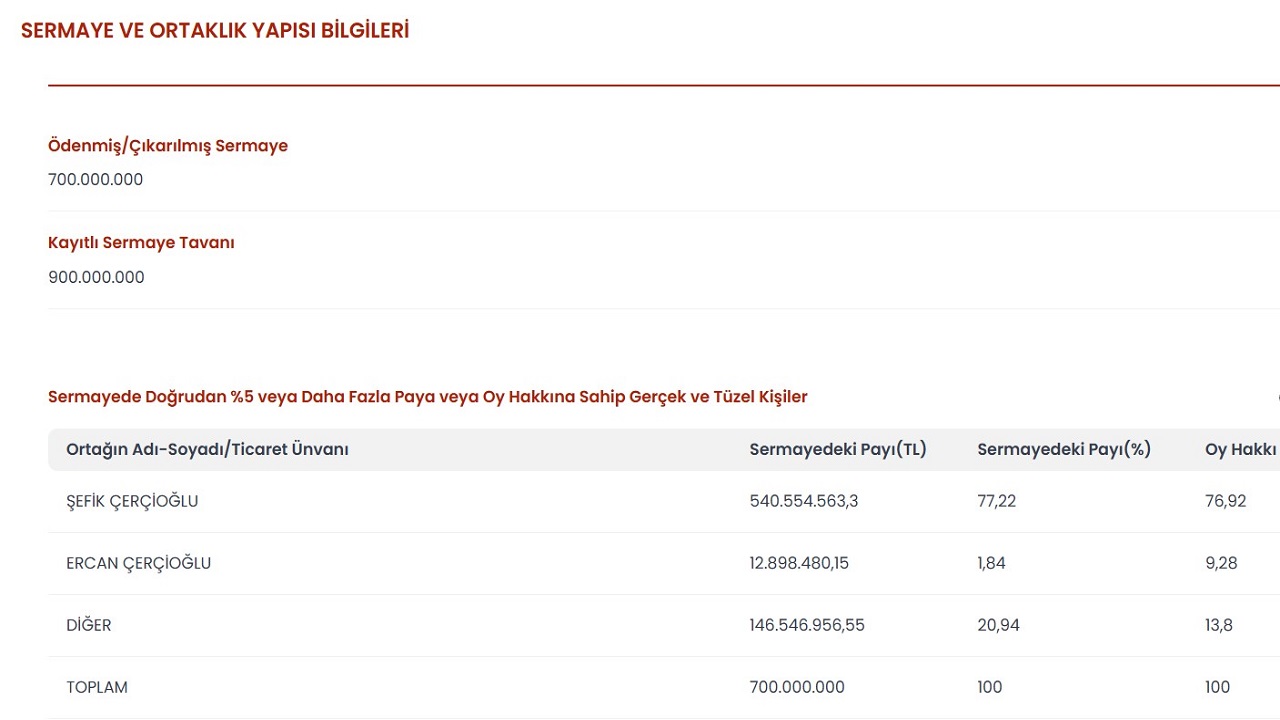1280x720 pixels.
Task: Select the TOPLAM row label
Action: pos(97,687)
